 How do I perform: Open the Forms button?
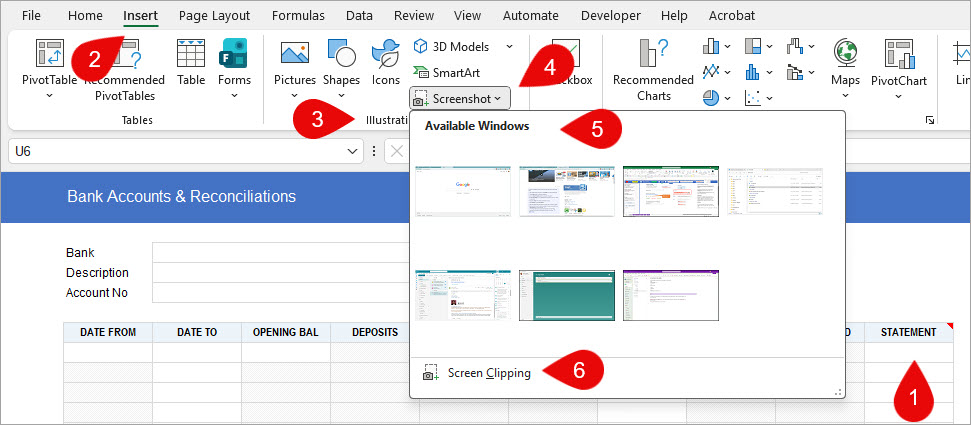[234, 60]
